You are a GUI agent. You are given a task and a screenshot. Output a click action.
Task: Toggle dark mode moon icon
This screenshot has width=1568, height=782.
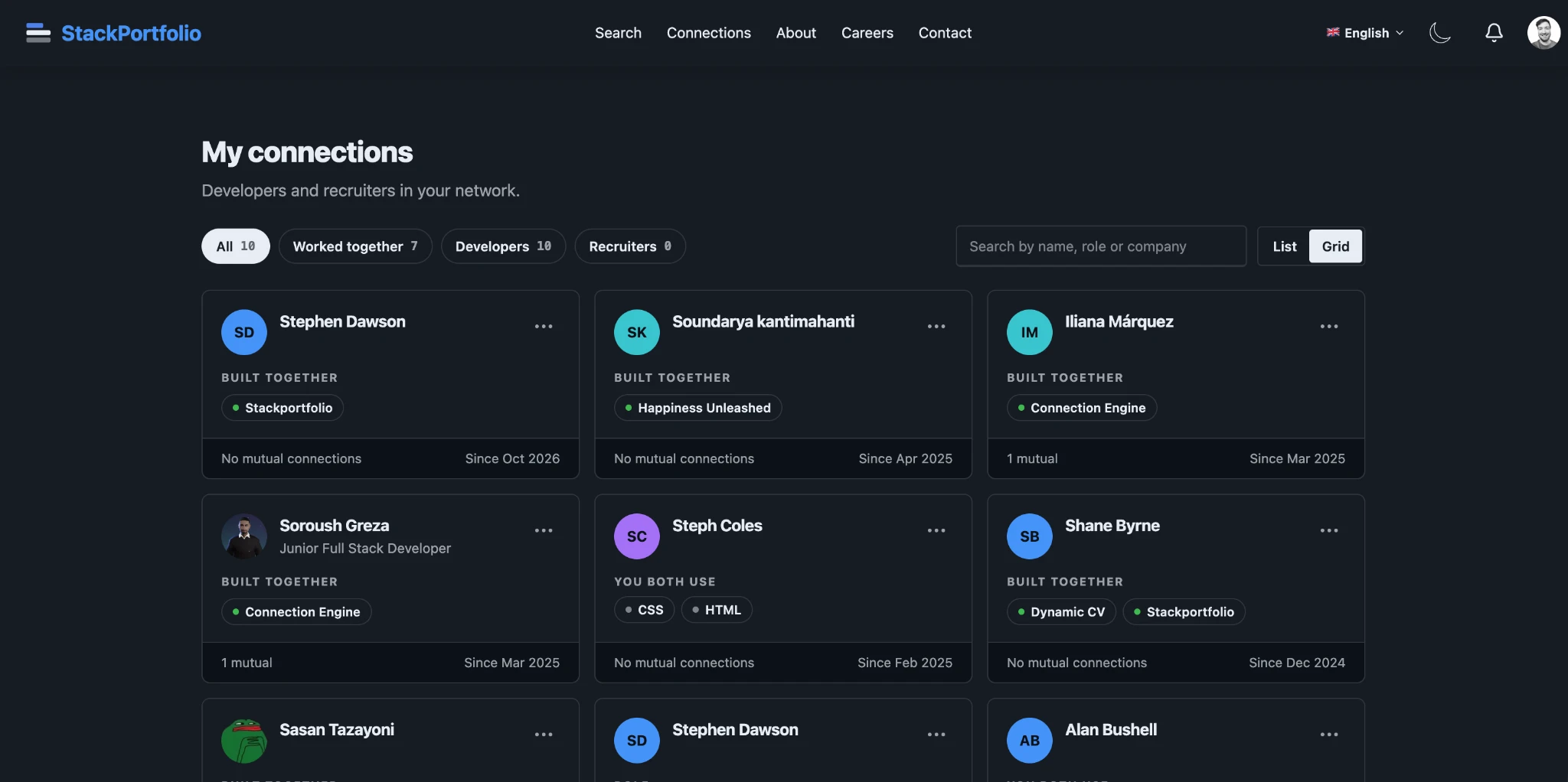pyautogui.click(x=1440, y=33)
